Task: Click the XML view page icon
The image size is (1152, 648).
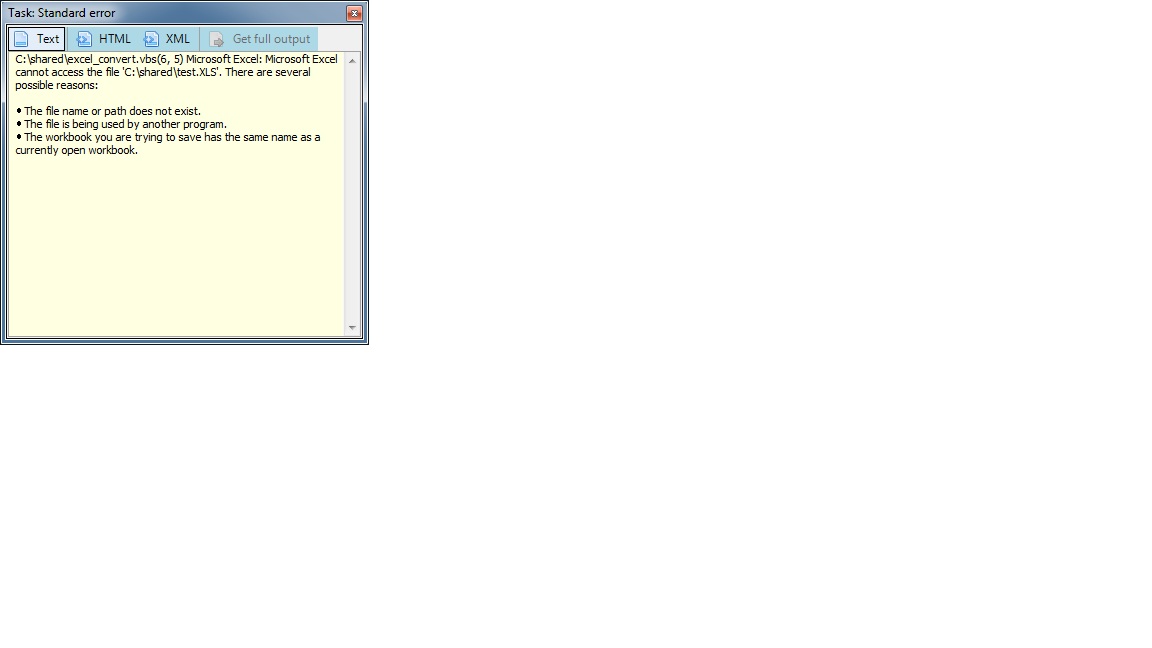Action: point(151,39)
